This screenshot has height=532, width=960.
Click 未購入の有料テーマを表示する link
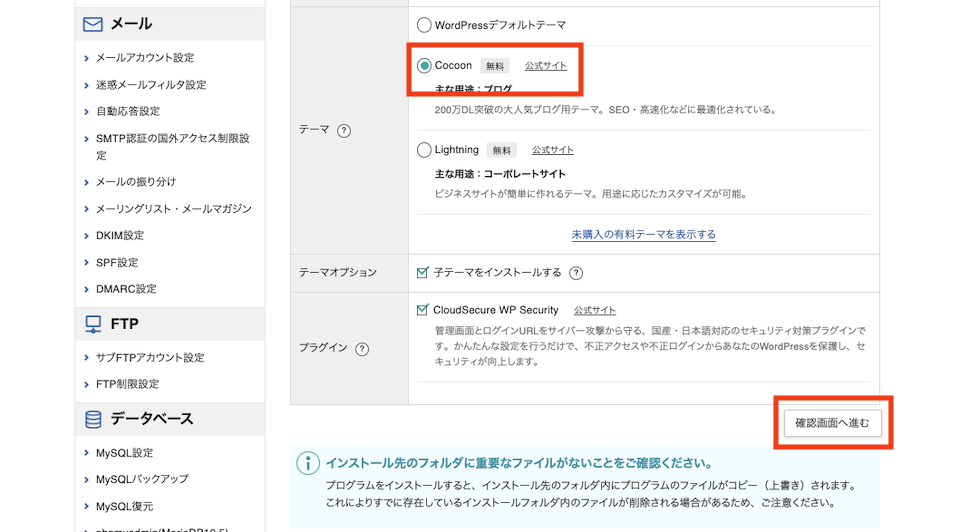(x=643, y=234)
